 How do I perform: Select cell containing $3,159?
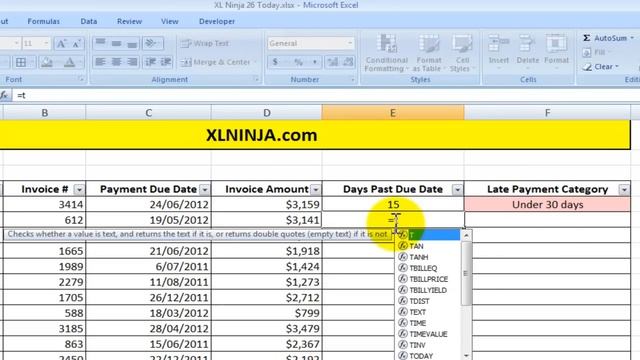[267, 204]
